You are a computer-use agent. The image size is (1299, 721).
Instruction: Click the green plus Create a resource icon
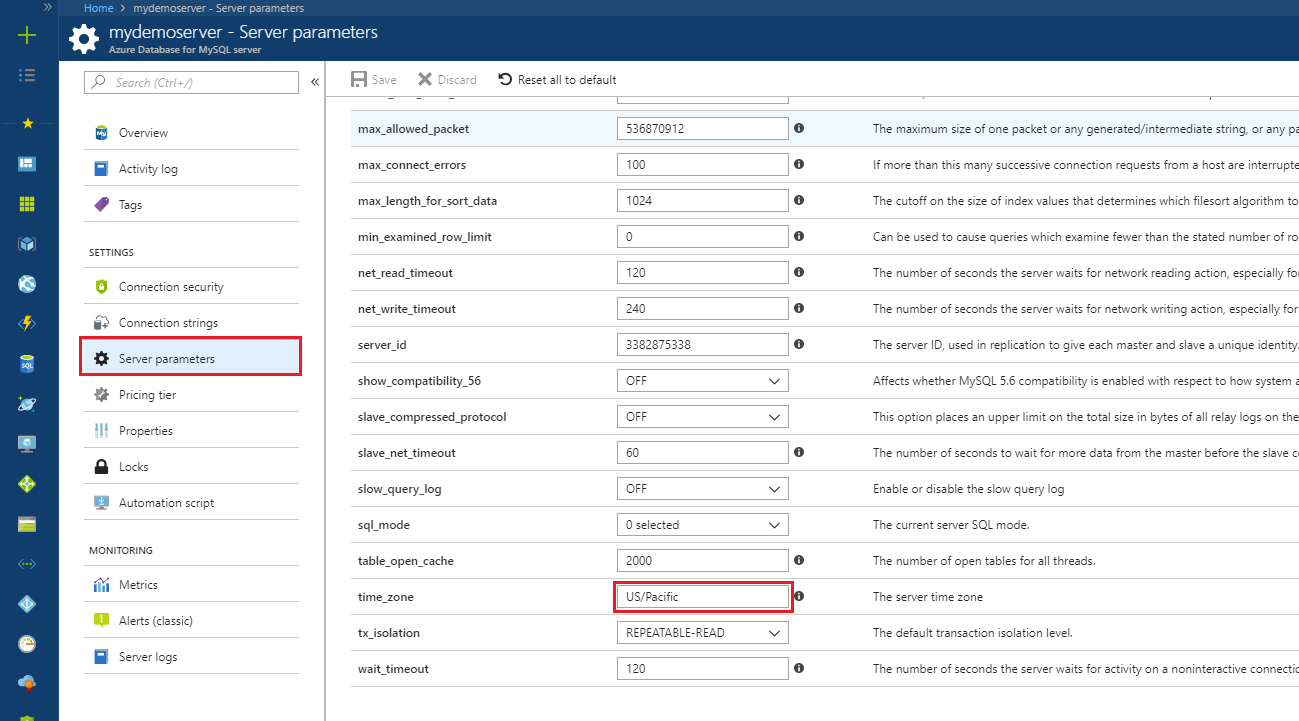[27, 36]
